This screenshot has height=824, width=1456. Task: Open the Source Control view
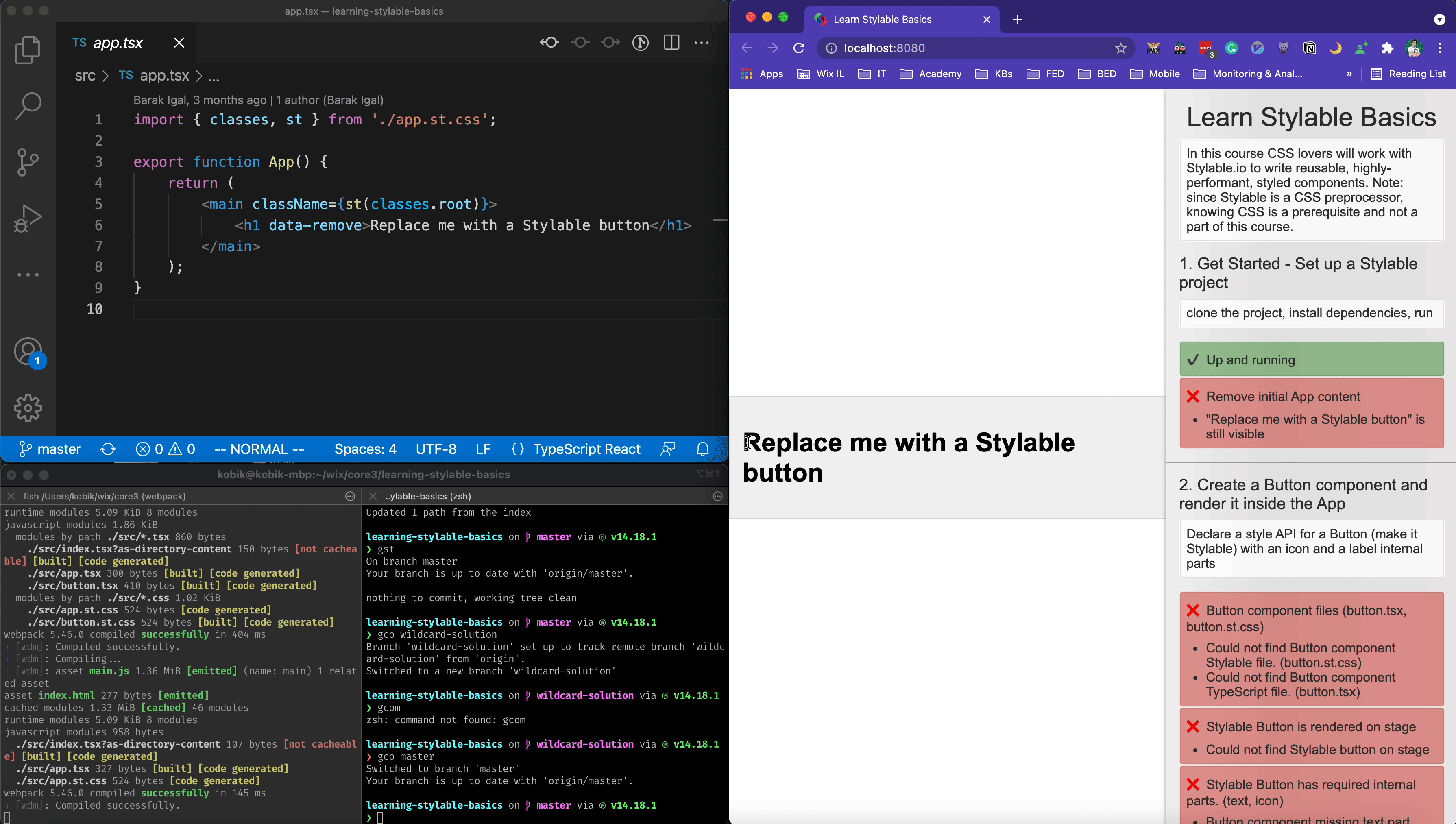pyautogui.click(x=28, y=162)
